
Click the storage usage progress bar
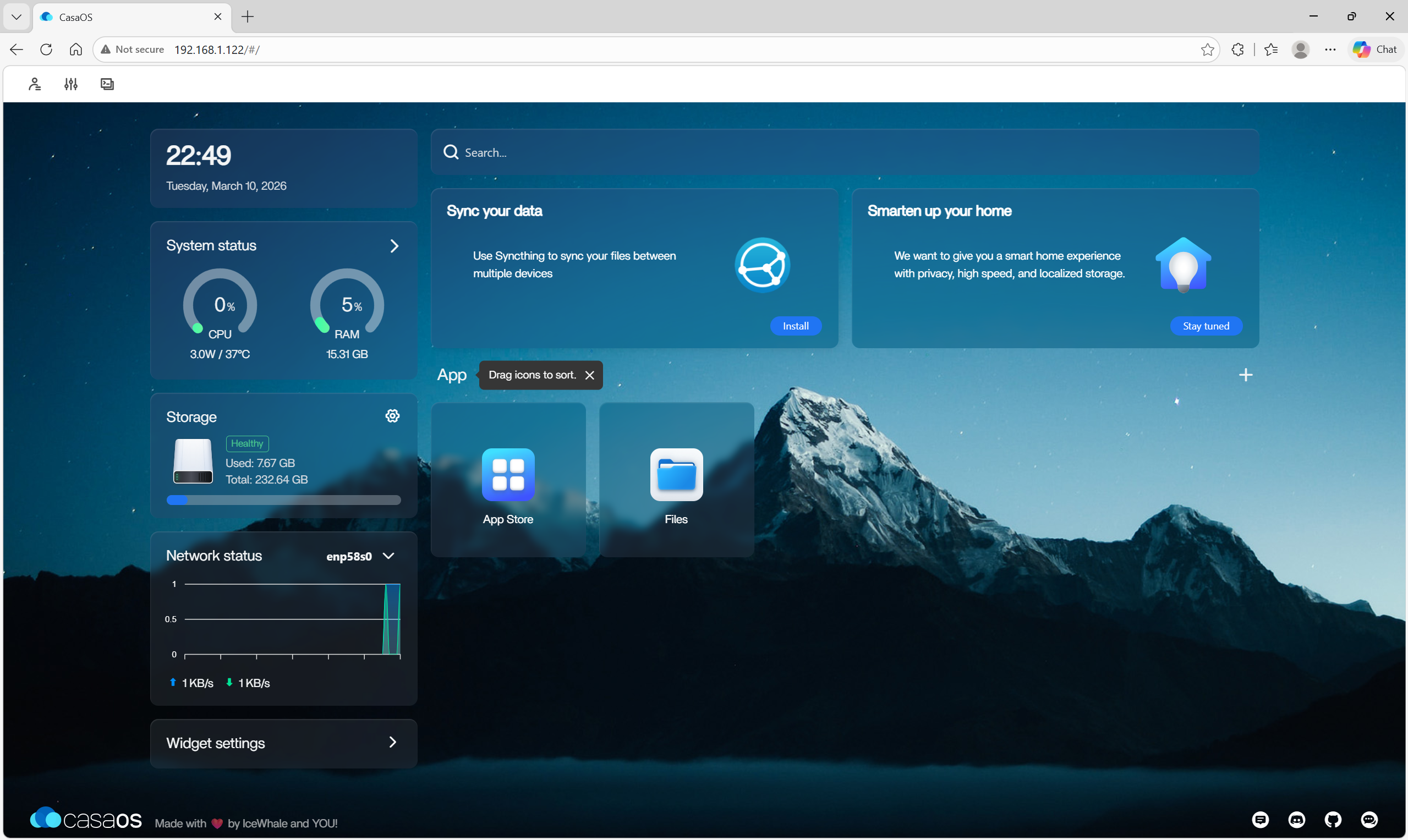(284, 501)
